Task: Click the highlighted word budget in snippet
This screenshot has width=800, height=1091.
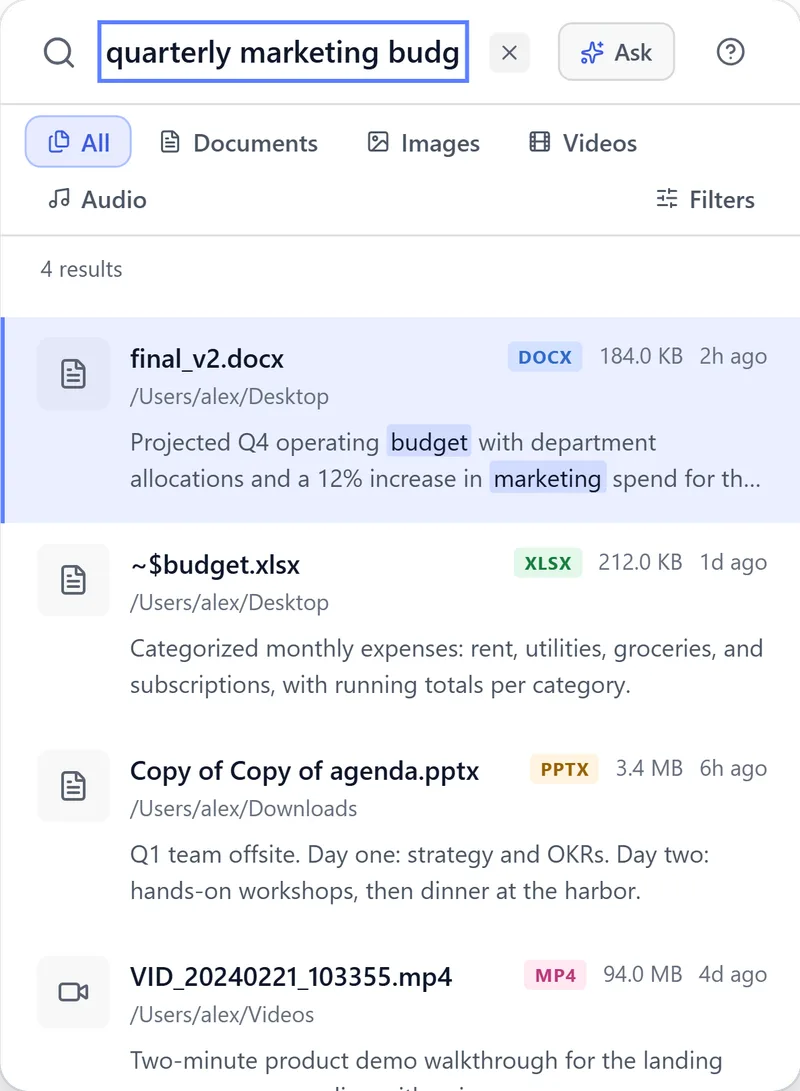Action: tap(429, 442)
